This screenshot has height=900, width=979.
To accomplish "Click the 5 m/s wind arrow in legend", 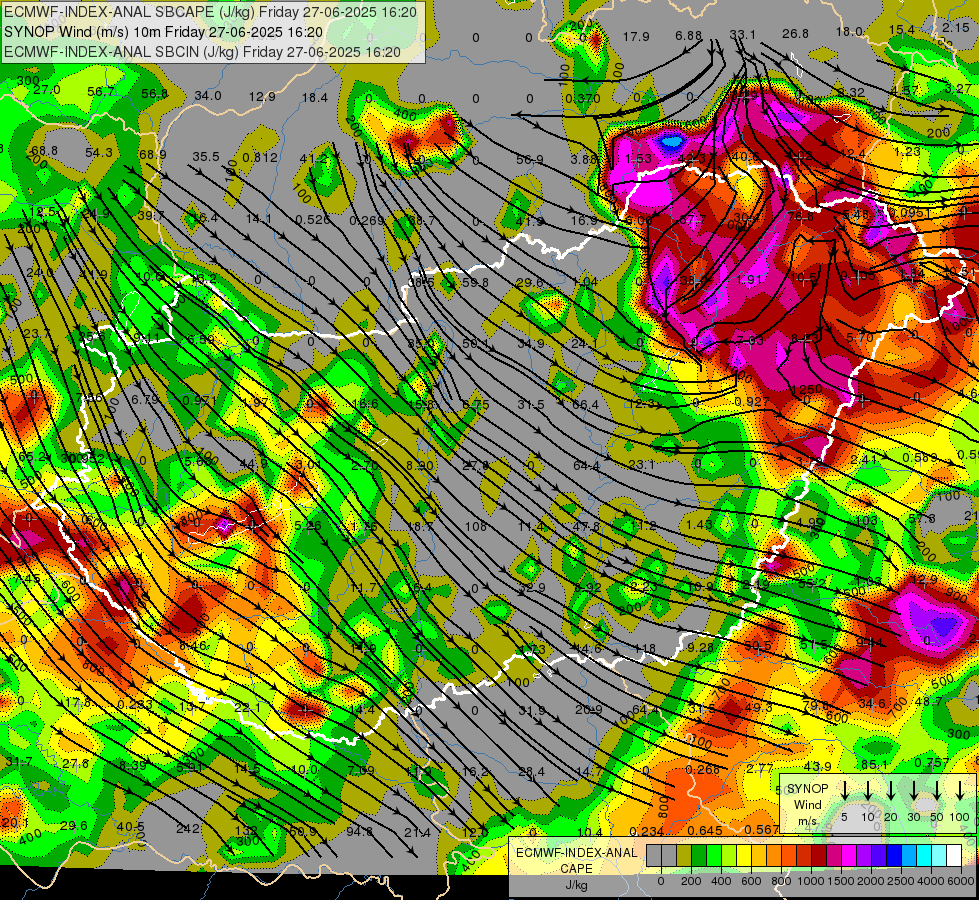I will tap(844, 790).
